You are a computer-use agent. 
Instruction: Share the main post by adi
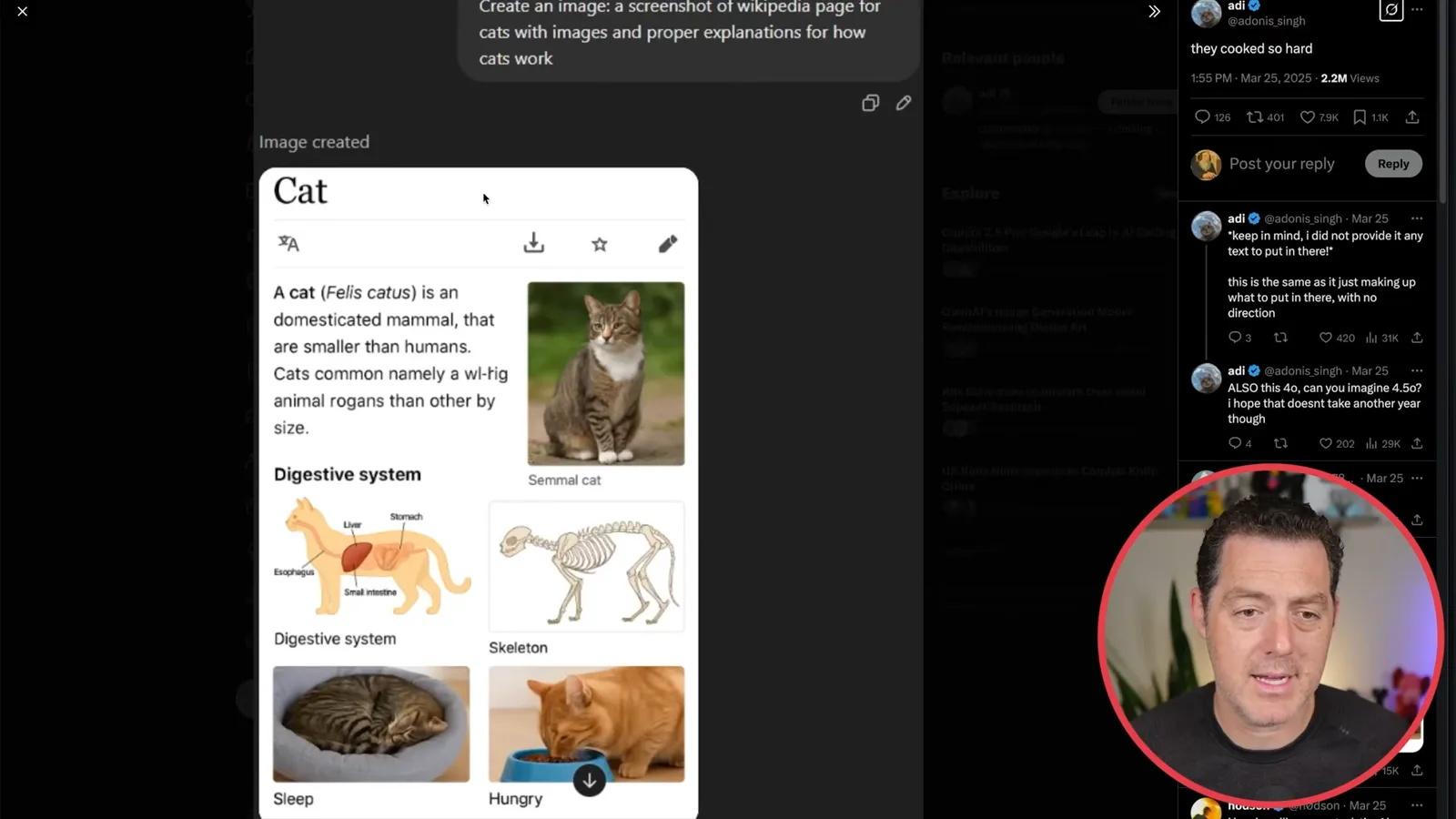click(1412, 117)
